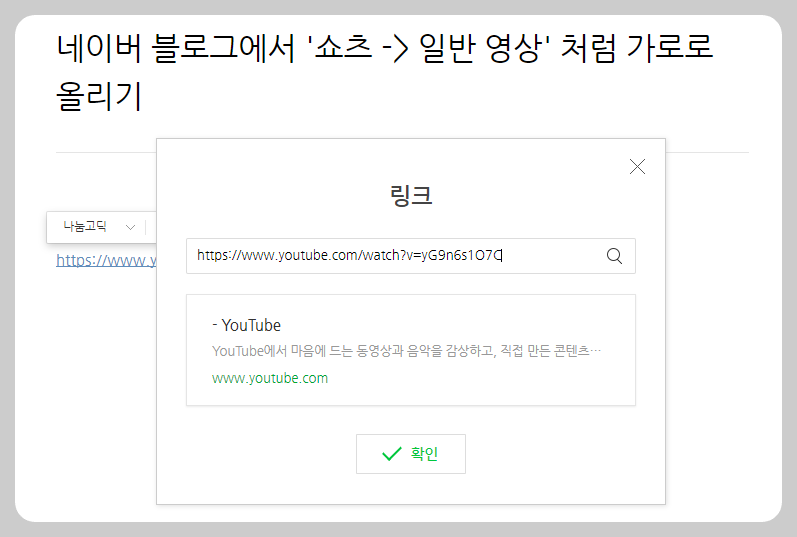
Task: Click the green www.youtube.com address in preview
Action: (270, 378)
